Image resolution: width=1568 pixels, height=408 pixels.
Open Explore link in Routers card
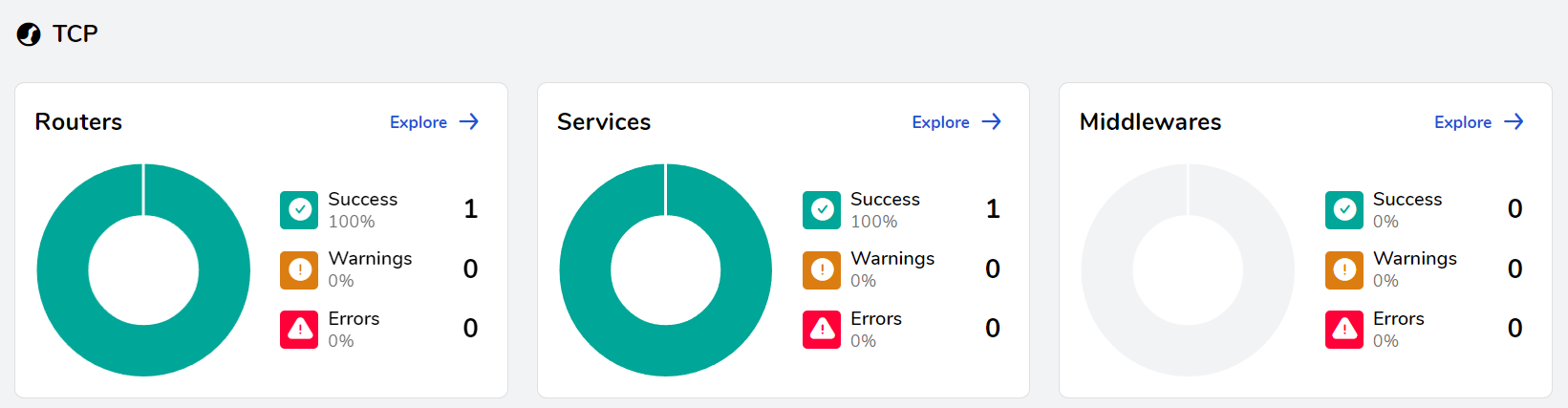419,122
